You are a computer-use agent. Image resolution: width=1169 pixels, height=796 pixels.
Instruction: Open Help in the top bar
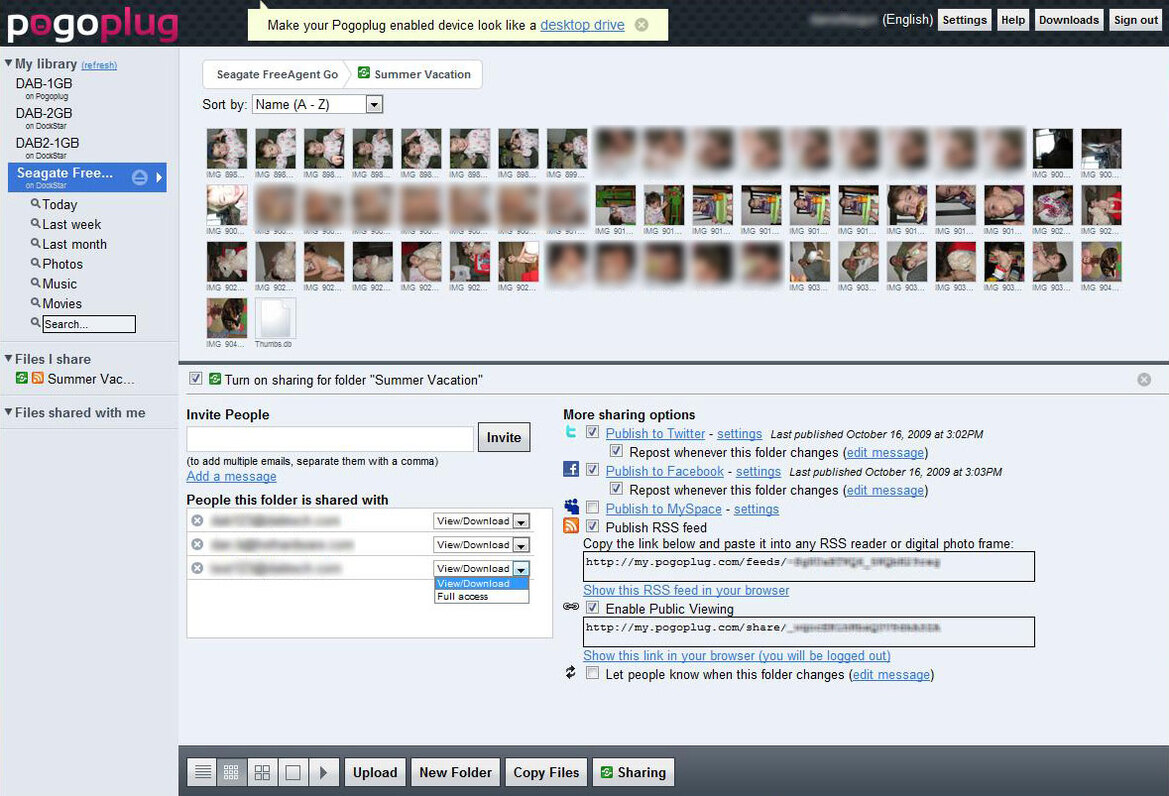coord(1012,20)
